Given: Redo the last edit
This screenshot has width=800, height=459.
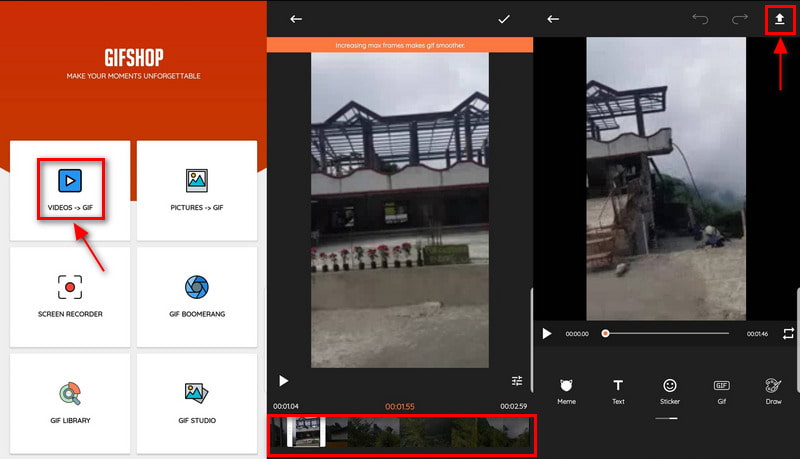Looking at the screenshot, I should 740,19.
